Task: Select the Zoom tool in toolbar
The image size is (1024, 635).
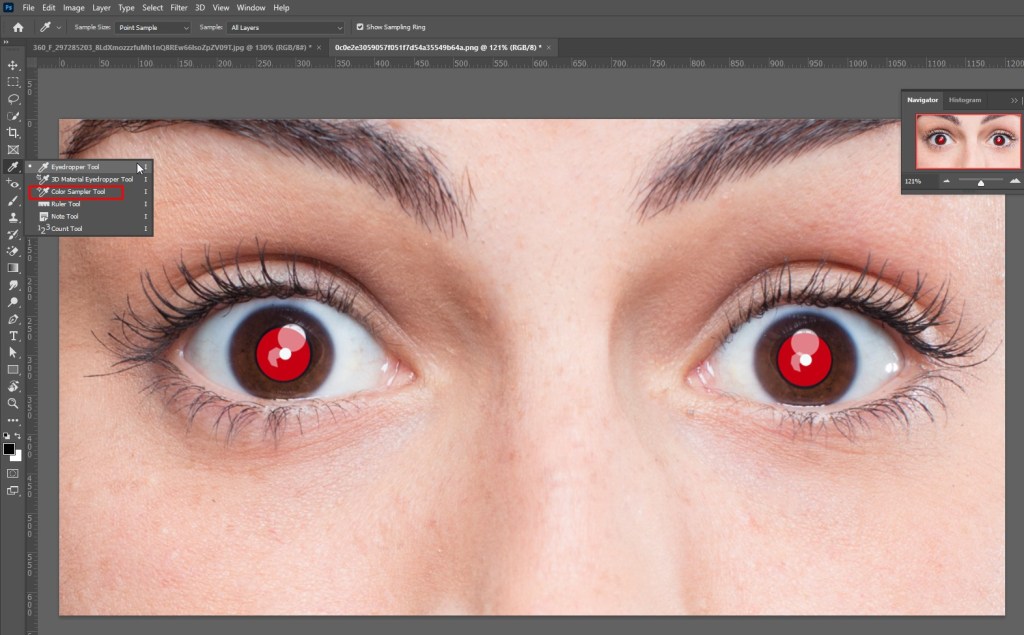Action: click(13, 403)
